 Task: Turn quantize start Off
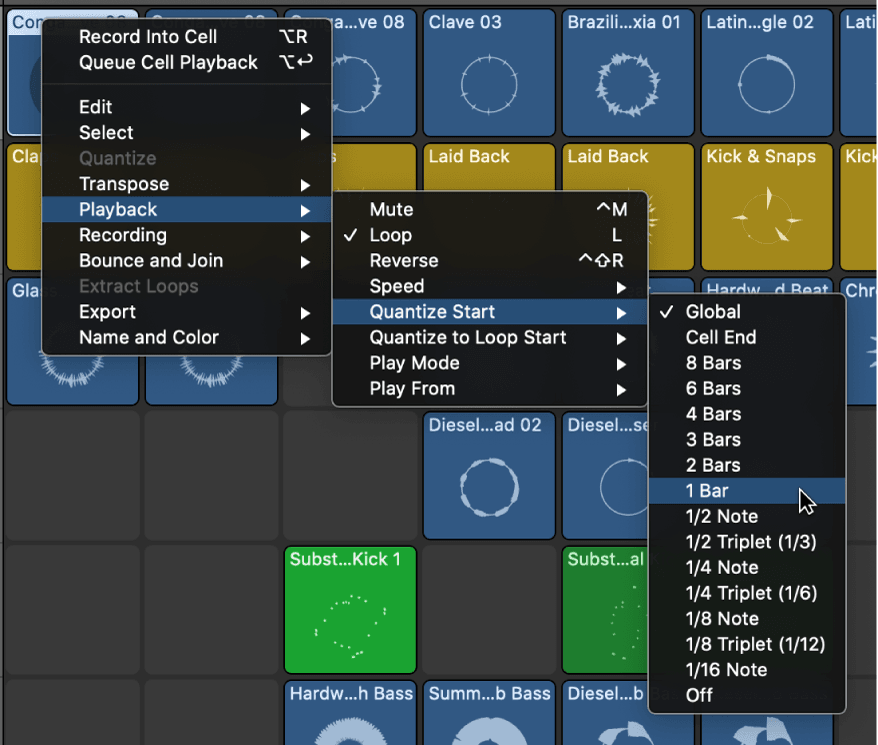(747, 695)
